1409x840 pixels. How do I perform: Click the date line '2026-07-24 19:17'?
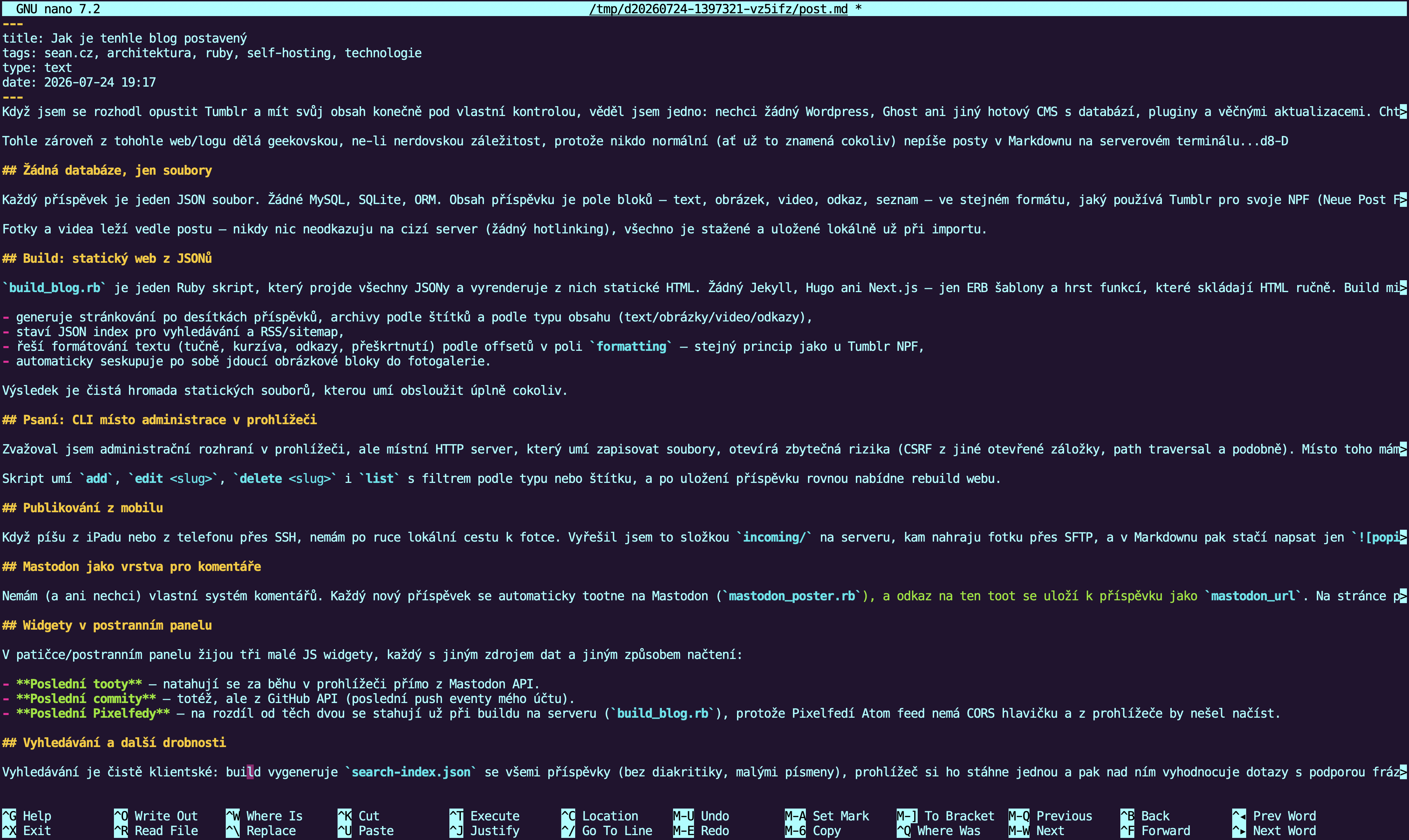pos(79,82)
